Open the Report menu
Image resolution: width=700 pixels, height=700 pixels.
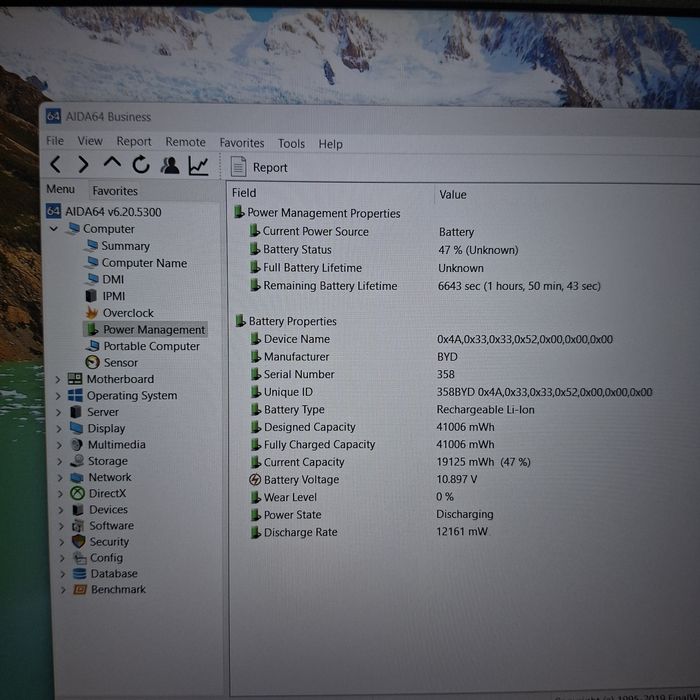134,142
